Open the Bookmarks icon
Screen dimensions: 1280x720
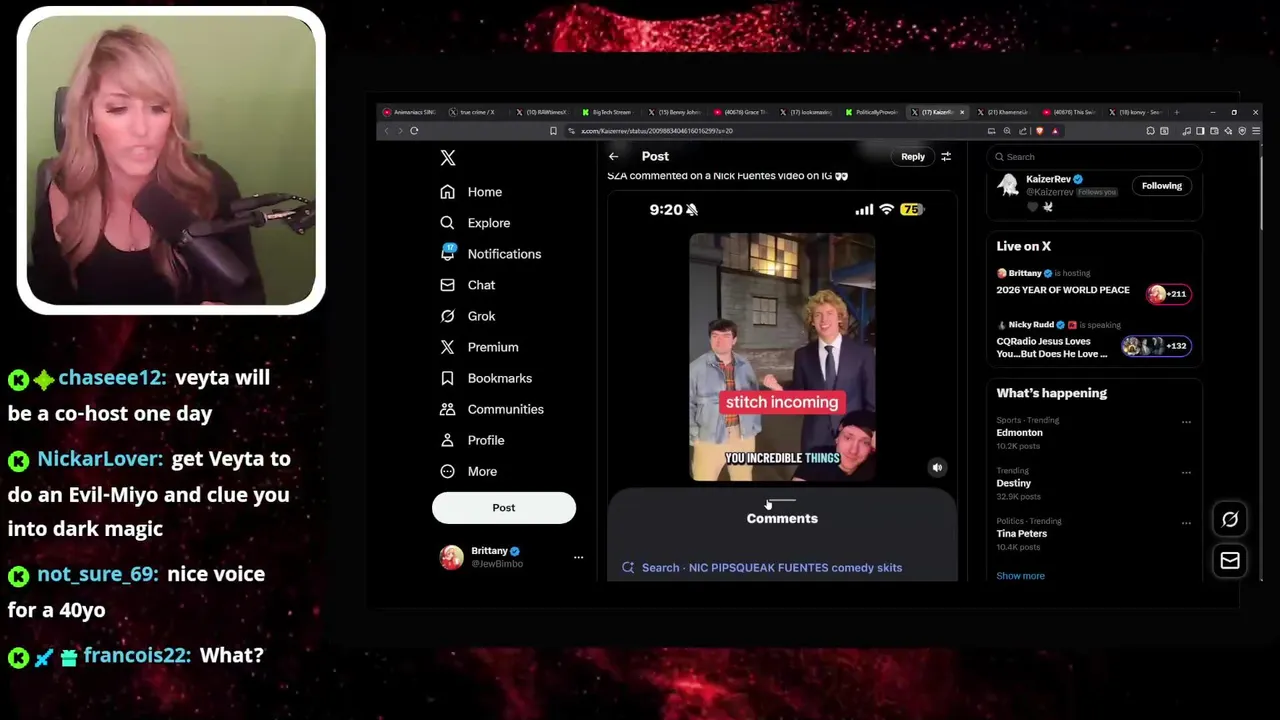447,378
